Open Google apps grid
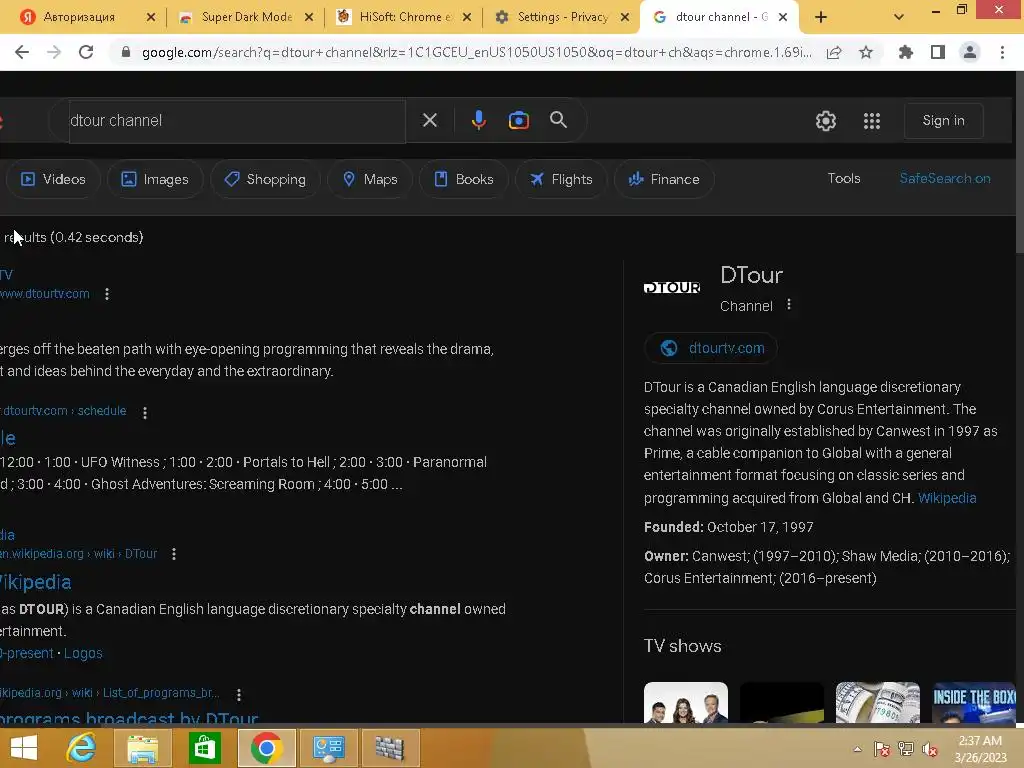This screenshot has height=768, width=1024. click(872, 121)
